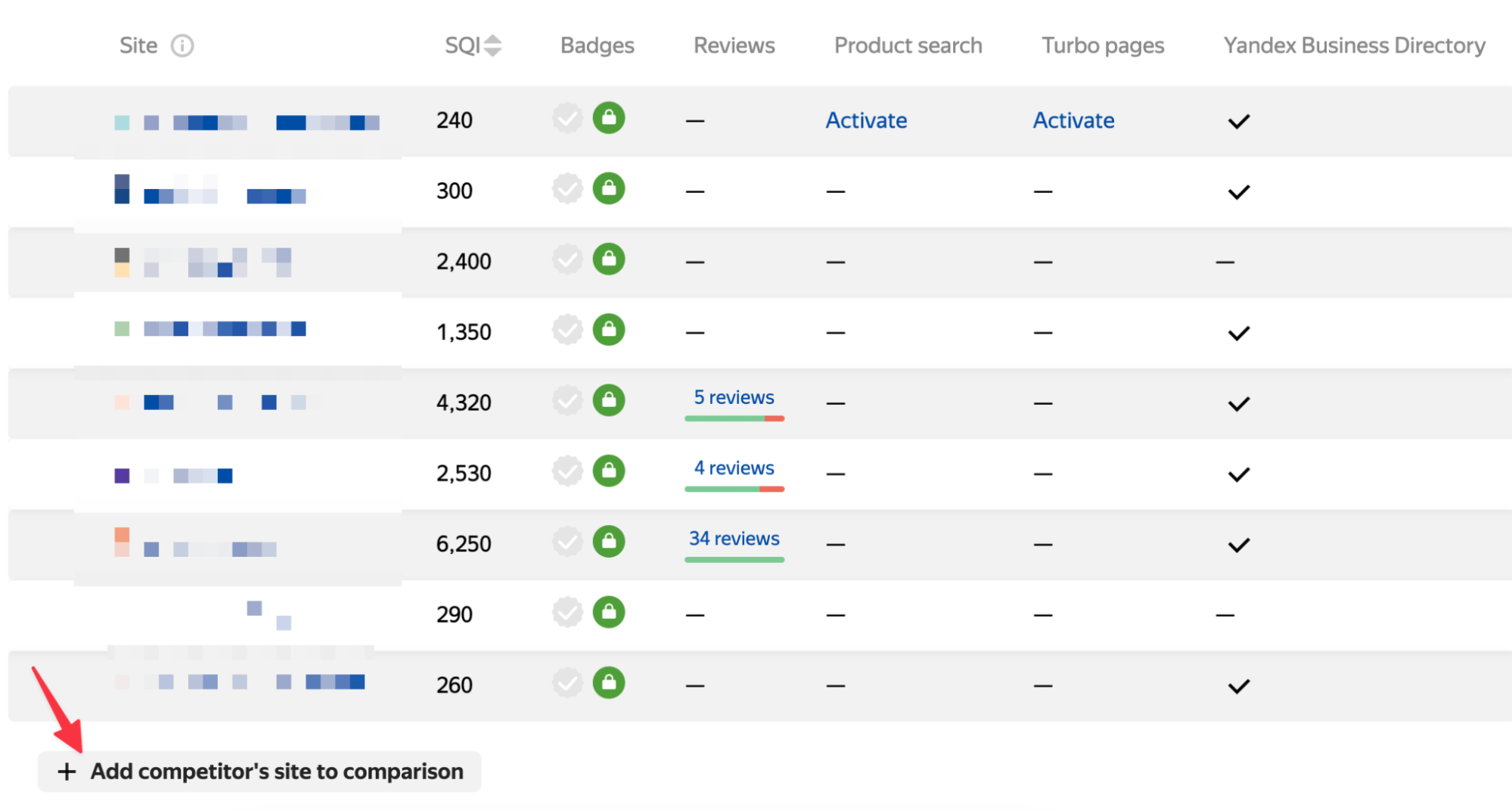The height and width of the screenshot is (811, 1512).
Task: Click the grey checkmark badge in the 300 row
Action: point(567,188)
